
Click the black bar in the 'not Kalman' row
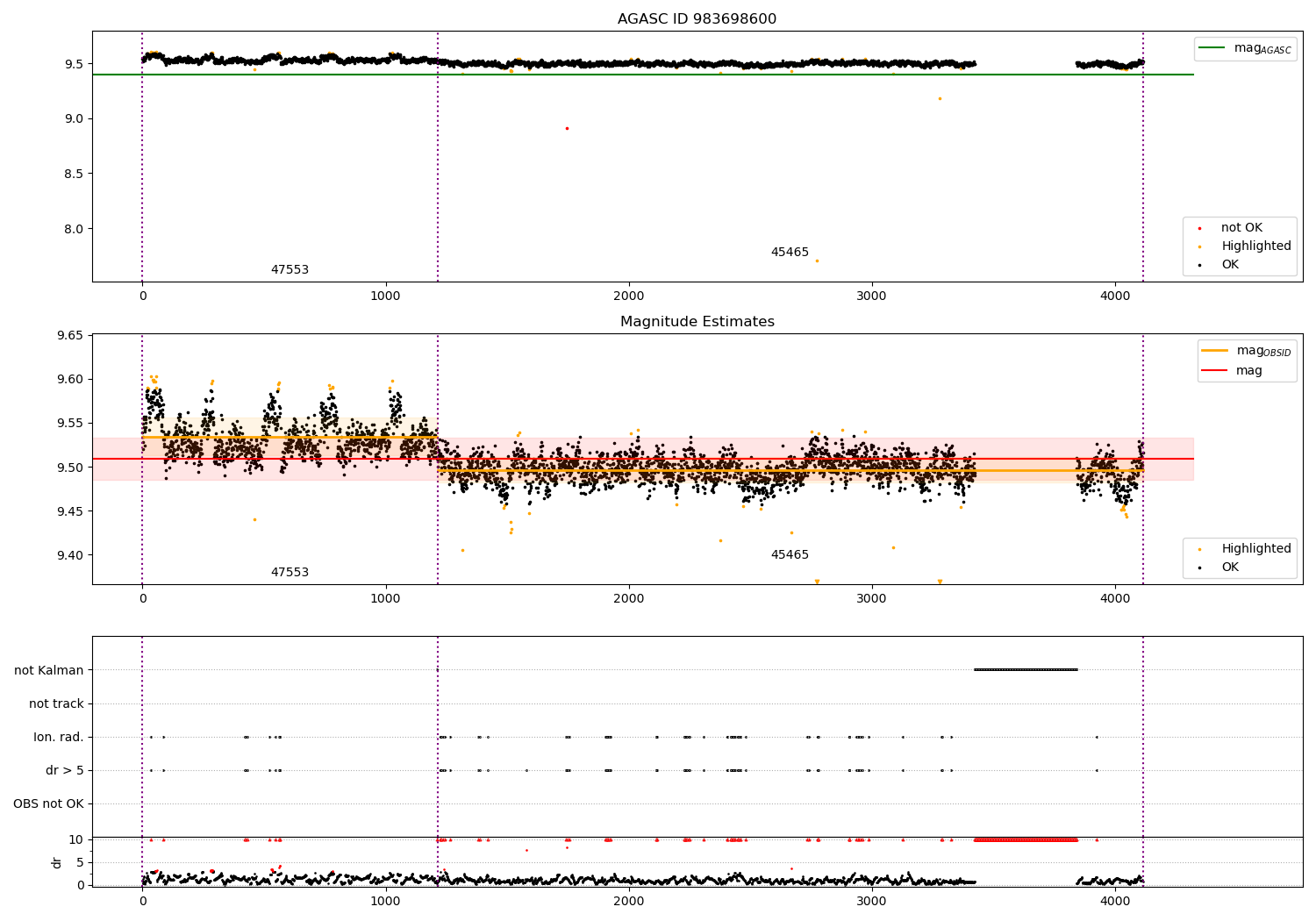click(x=1026, y=670)
